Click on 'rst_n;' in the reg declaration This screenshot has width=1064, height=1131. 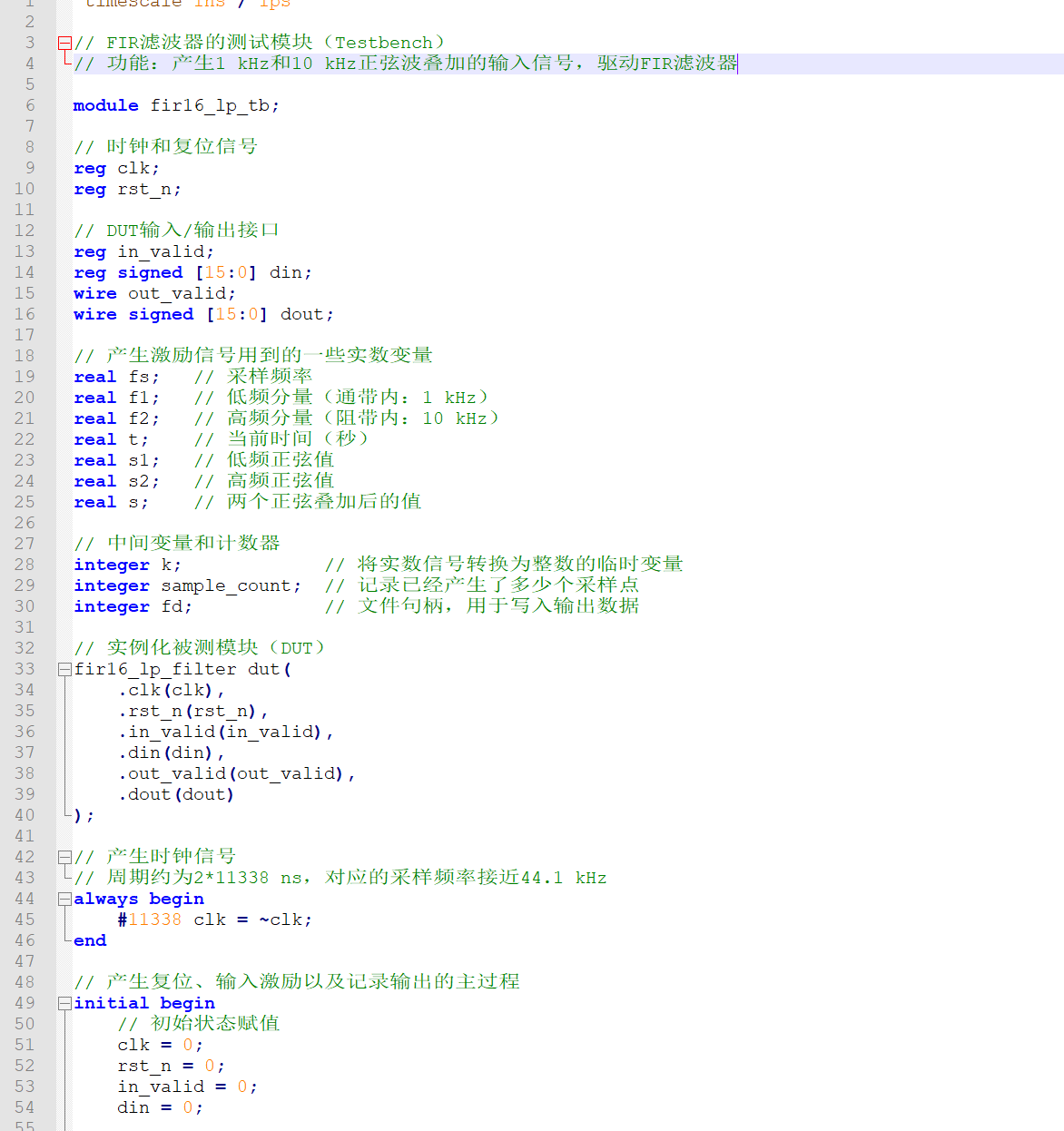[149, 189]
